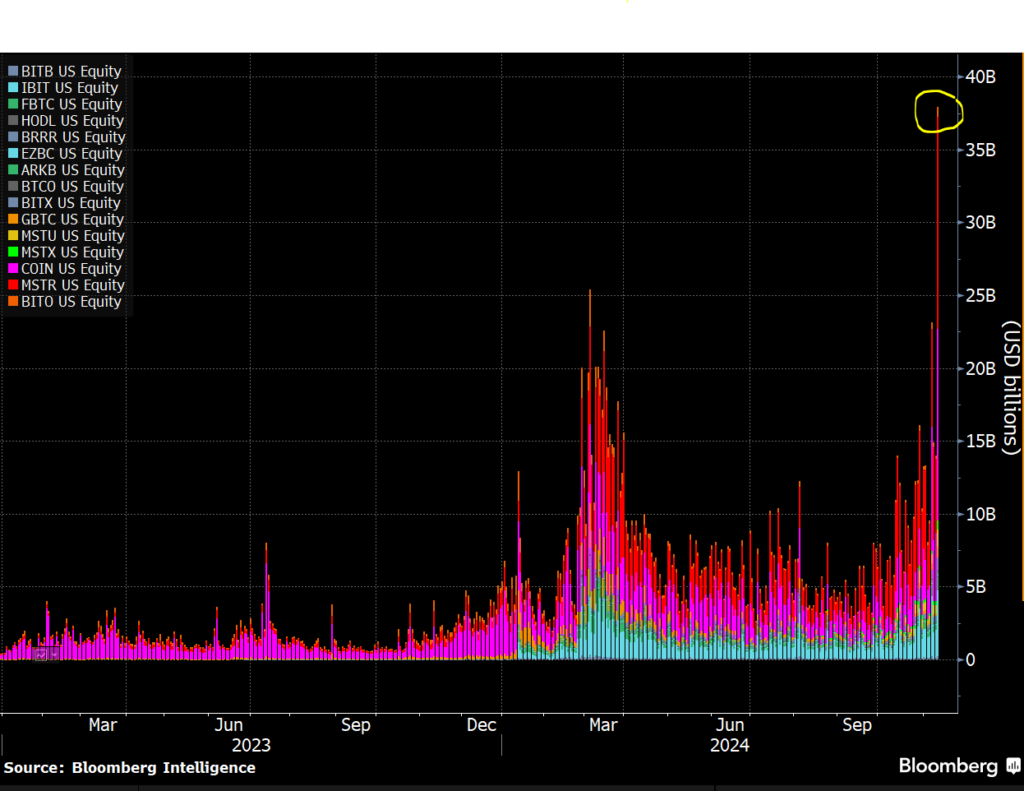The width and height of the screenshot is (1024, 791).
Task: Select the ARKB US Equity legend label
Action: coord(72,170)
